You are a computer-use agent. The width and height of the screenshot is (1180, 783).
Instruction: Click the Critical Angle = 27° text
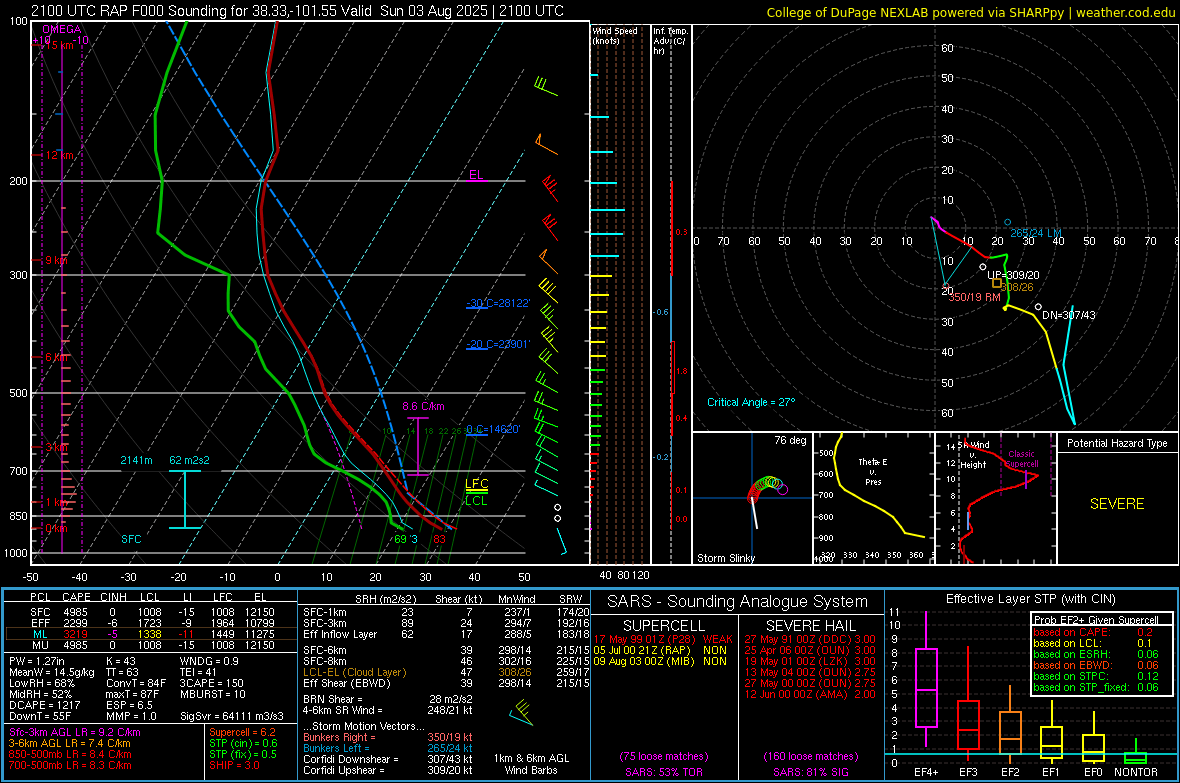(x=751, y=402)
